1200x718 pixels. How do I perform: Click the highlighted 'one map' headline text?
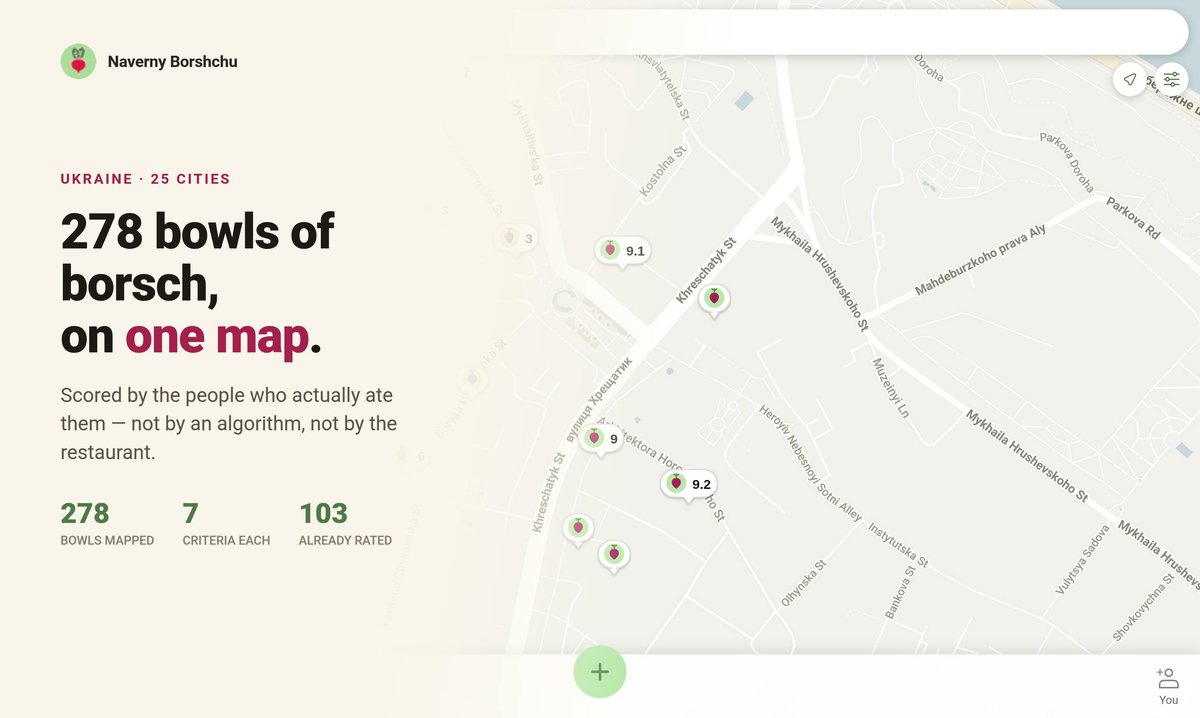[217, 338]
